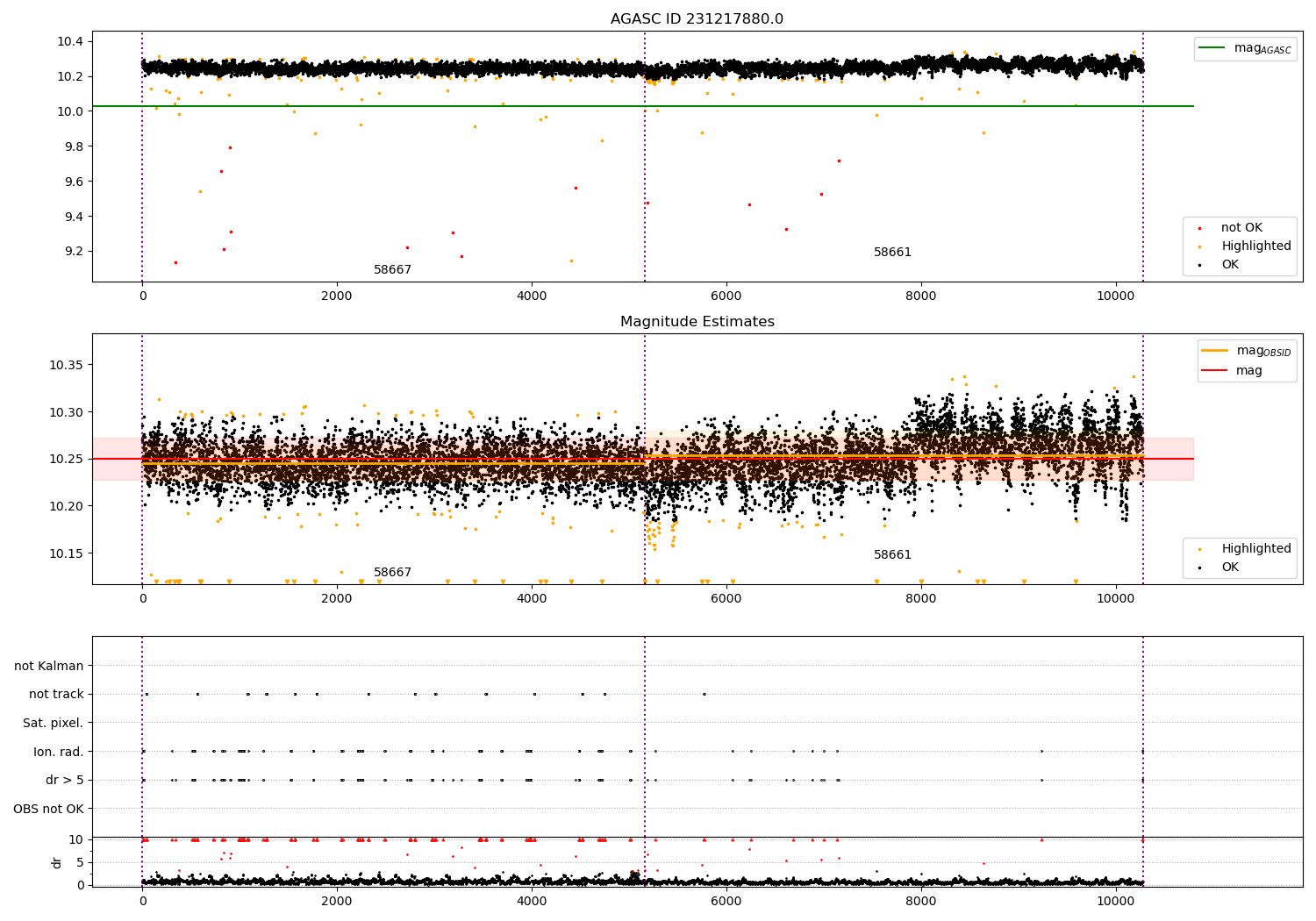Click the 10.20 y-axis tick label
This screenshot has width=1316, height=921.
tap(67, 506)
